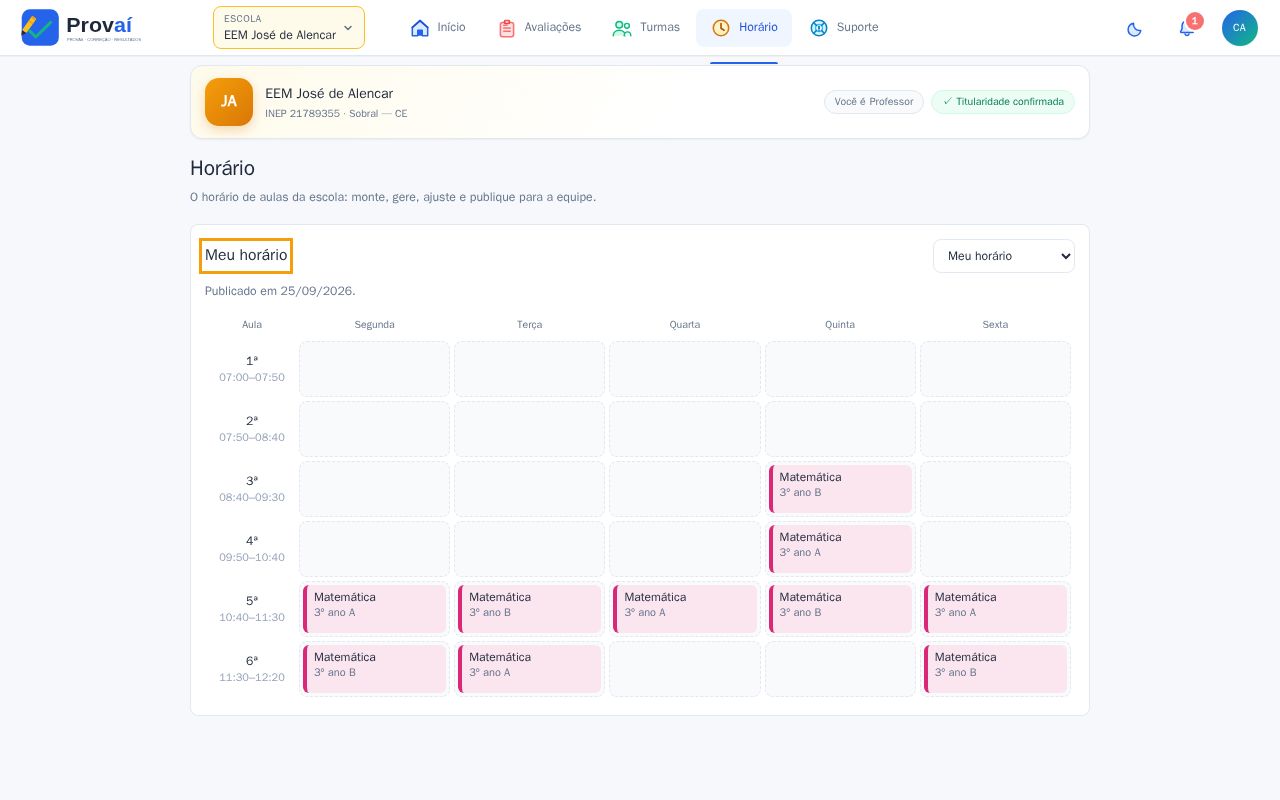Open the Avaliações tab

pos(539,28)
